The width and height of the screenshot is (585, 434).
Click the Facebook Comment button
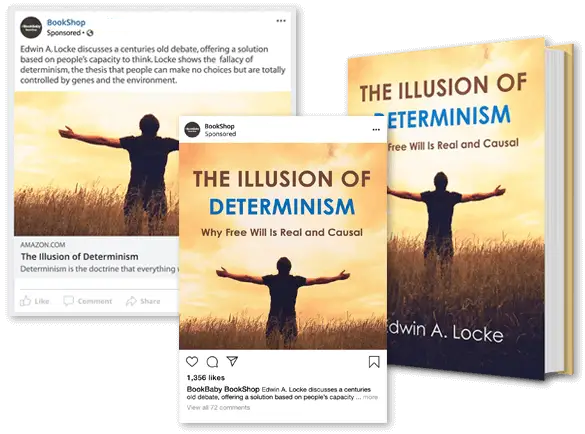(88, 301)
